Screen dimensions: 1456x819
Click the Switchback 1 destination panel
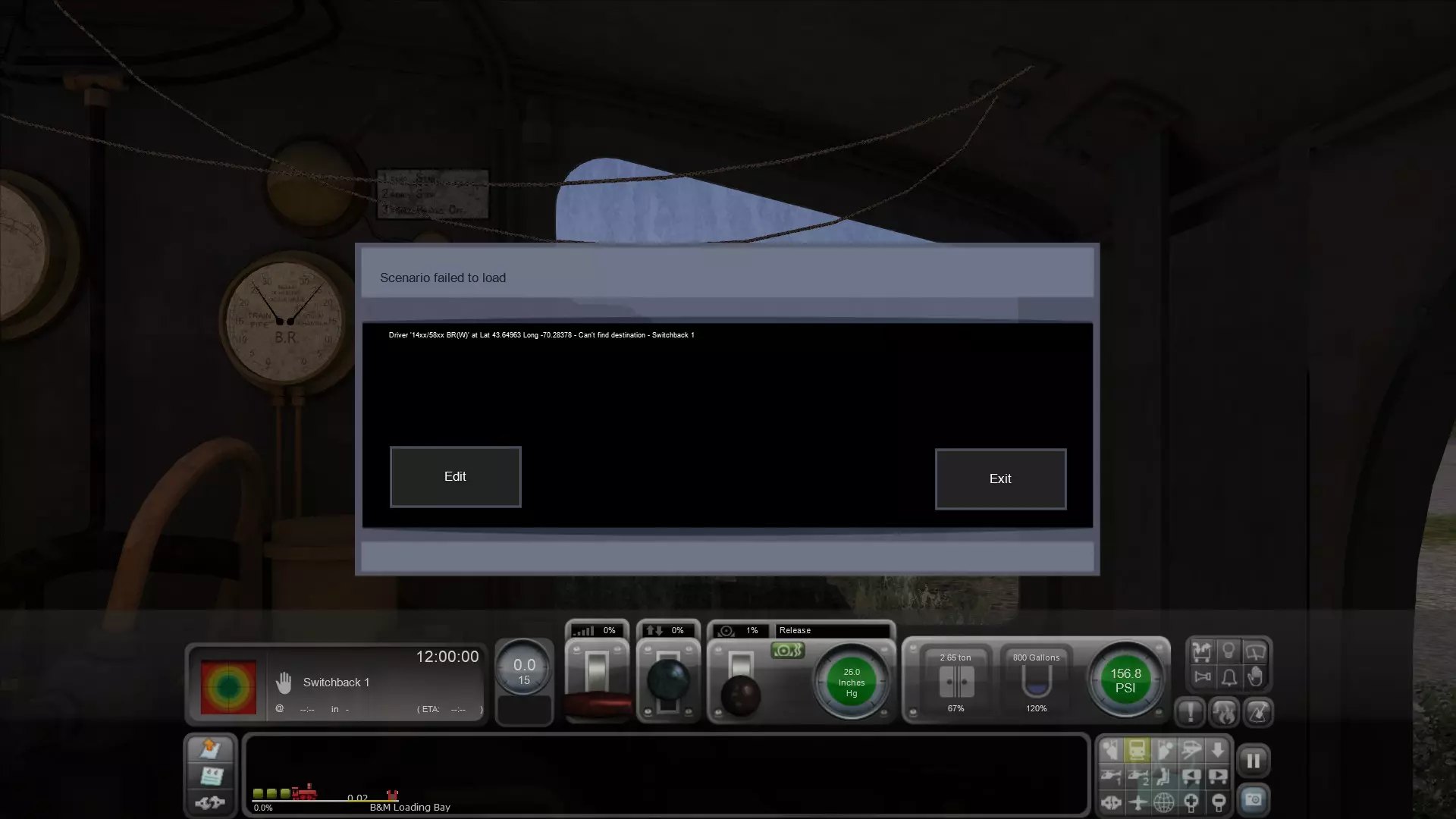(x=336, y=682)
